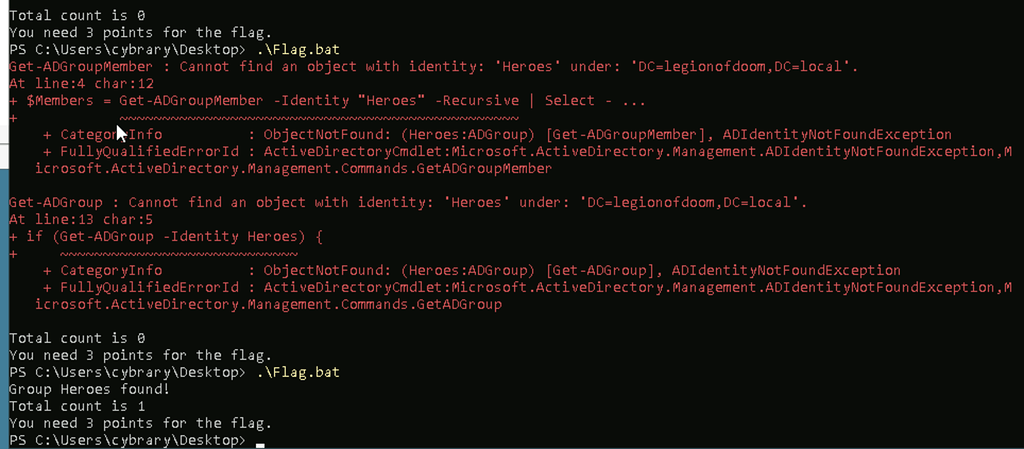Click the "At line:4 char:12" error text
The height and width of the screenshot is (449, 1024).
click(77, 83)
